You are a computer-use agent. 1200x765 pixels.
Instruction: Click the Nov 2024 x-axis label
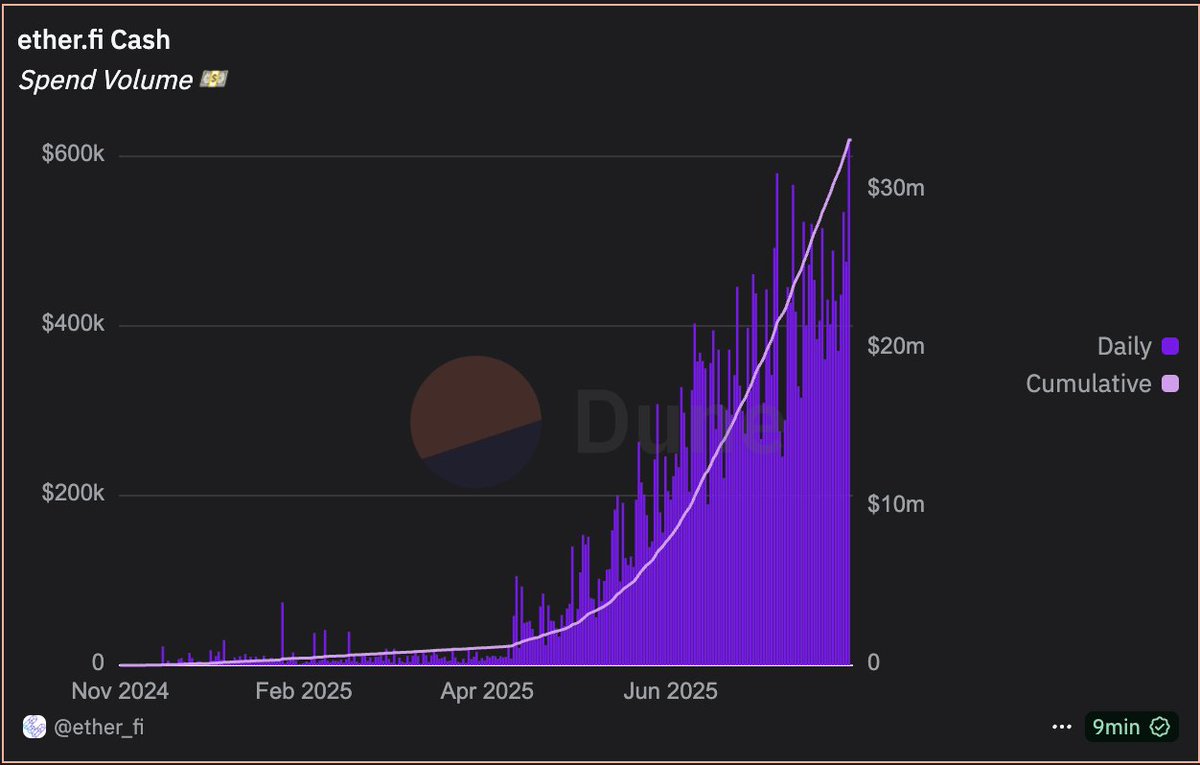119,691
